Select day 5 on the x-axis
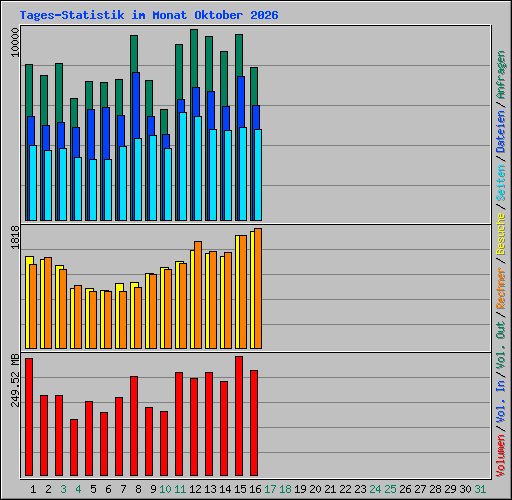Screen dimensions: 512x500 (x=93, y=489)
